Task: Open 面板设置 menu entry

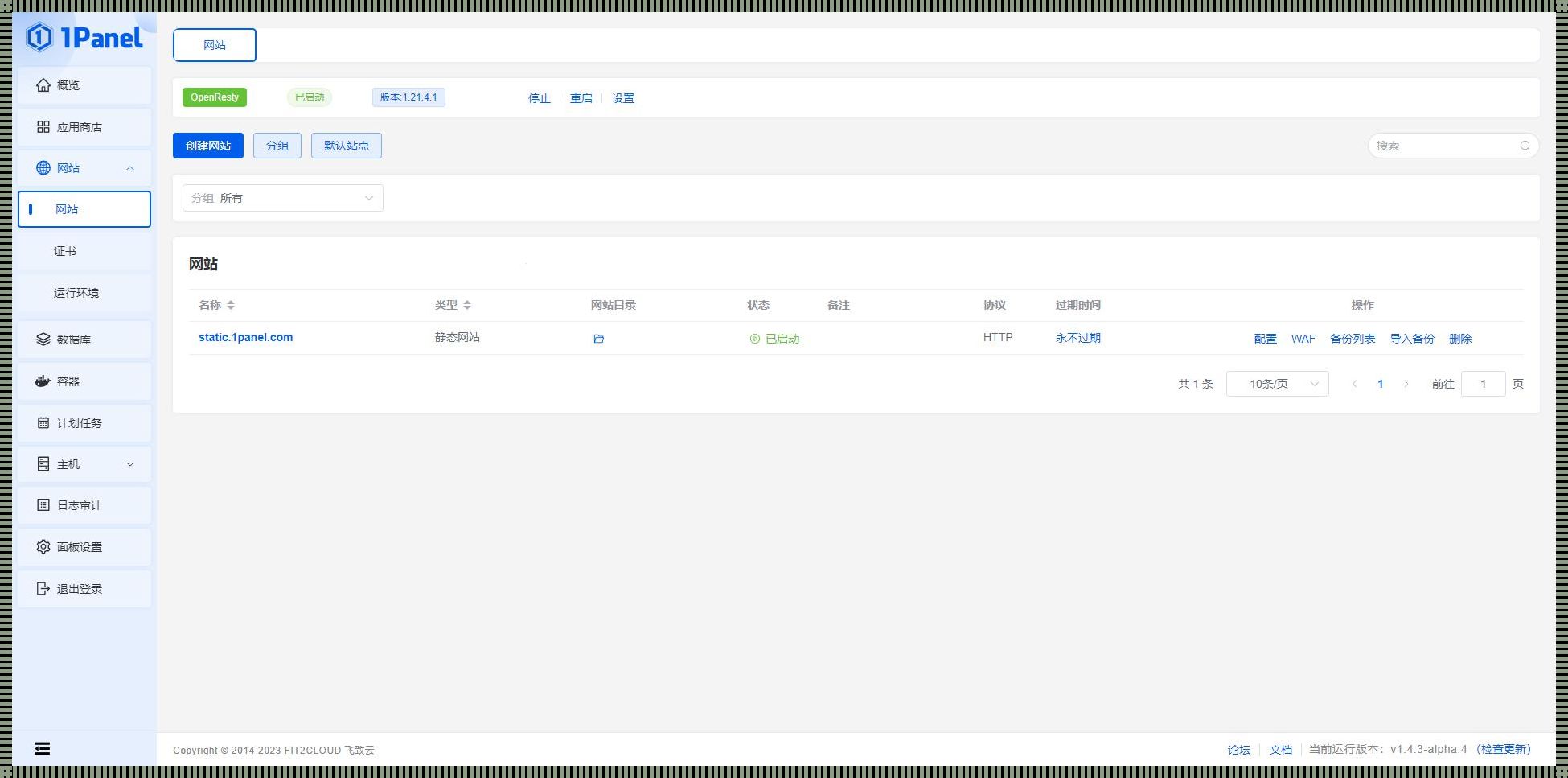Action: tap(84, 547)
